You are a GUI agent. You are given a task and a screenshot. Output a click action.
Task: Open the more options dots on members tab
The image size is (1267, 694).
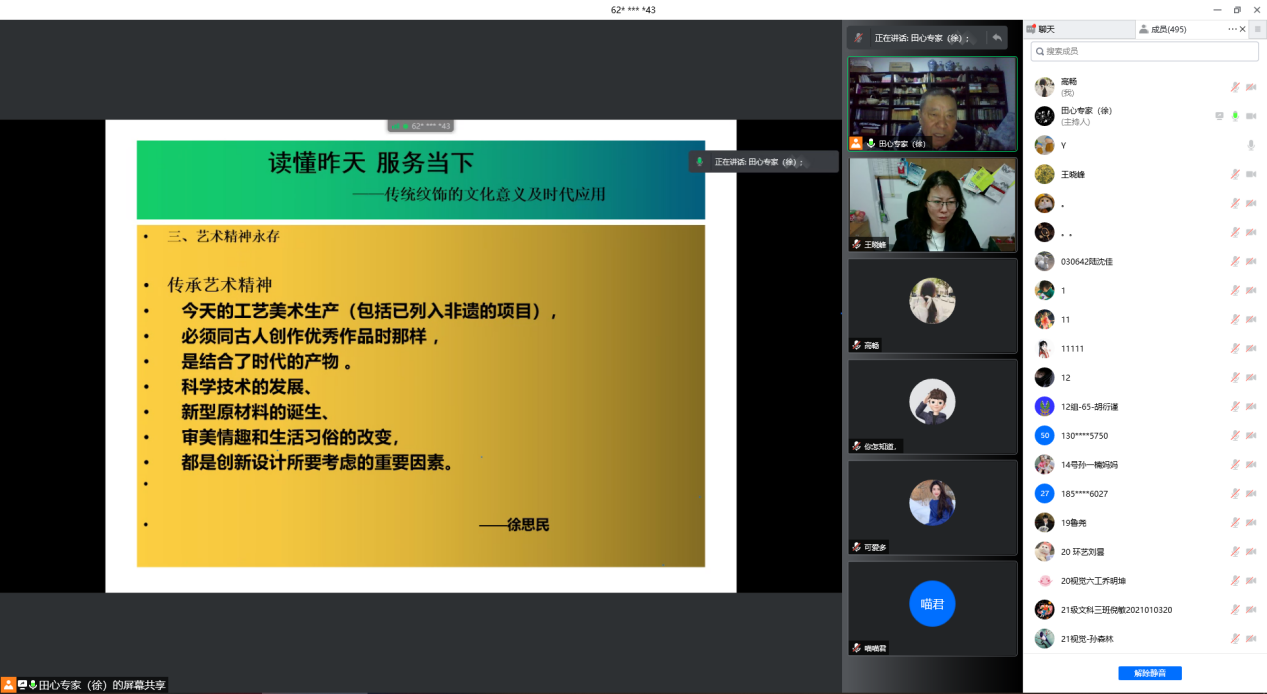tap(1232, 30)
